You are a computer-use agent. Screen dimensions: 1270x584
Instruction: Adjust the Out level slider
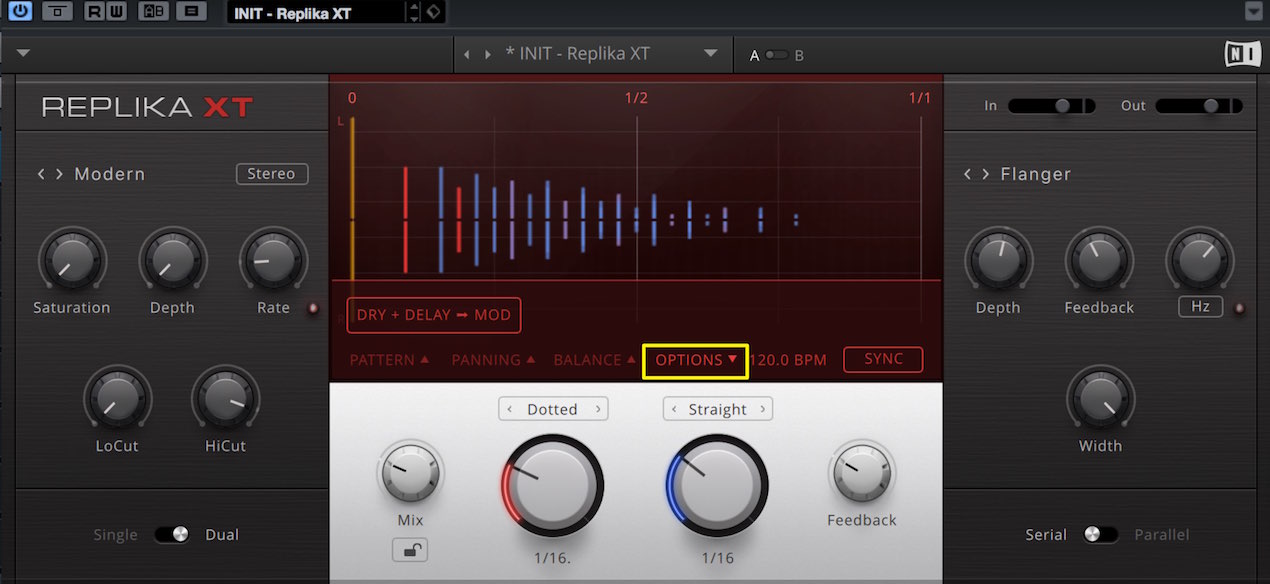(1199, 105)
